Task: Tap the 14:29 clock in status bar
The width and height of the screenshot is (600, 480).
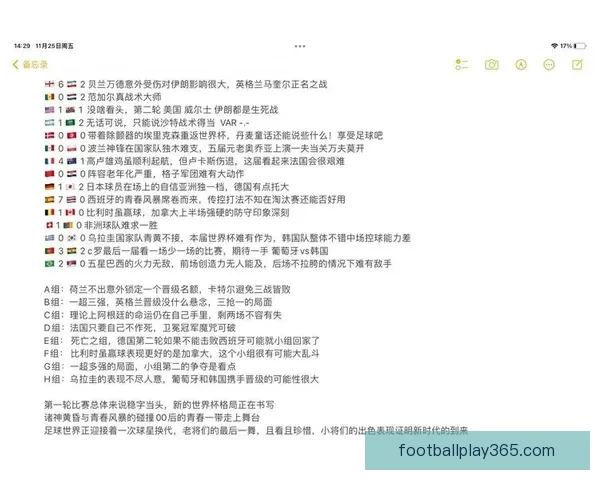Action: [x=22, y=46]
